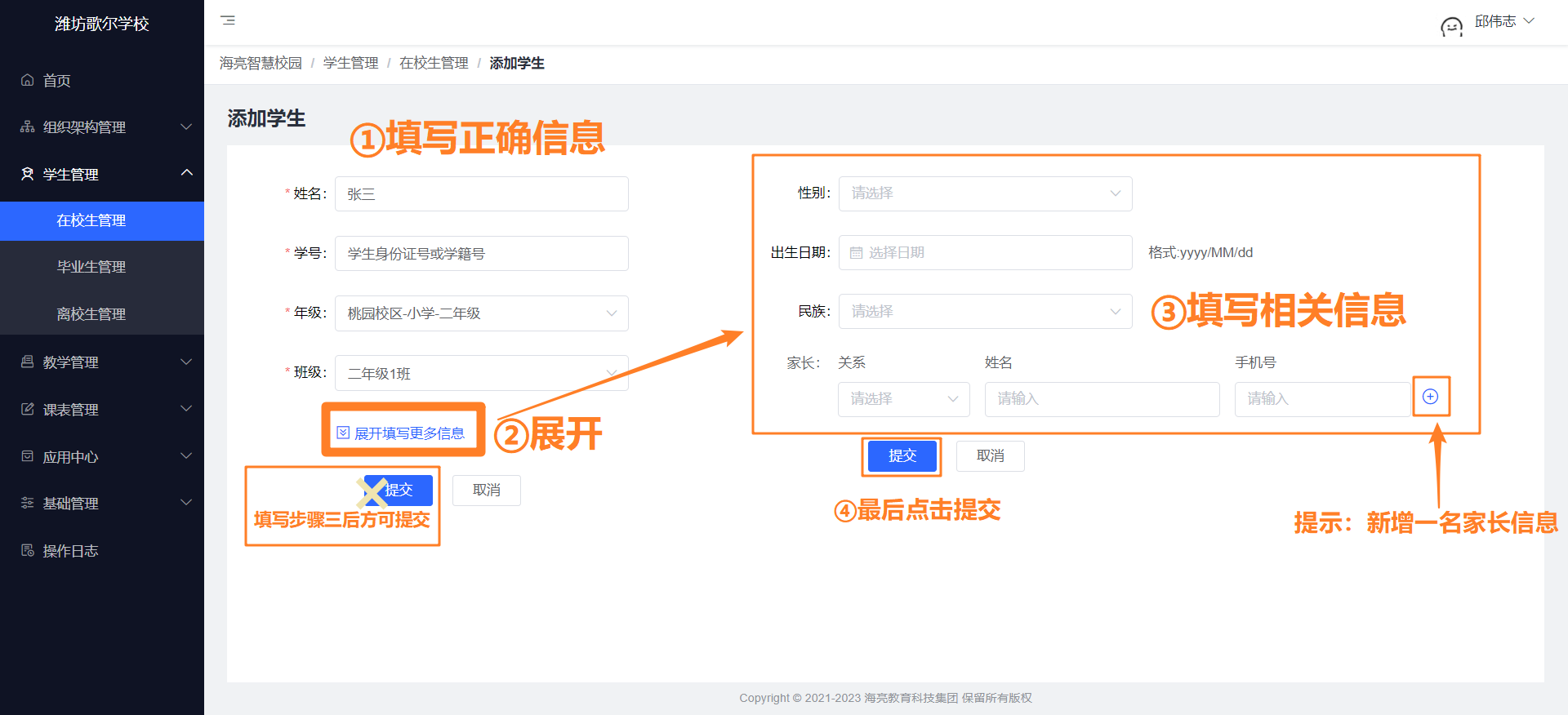Open the 年级 dropdown
Screen dimensions: 1568x715
tap(482, 313)
